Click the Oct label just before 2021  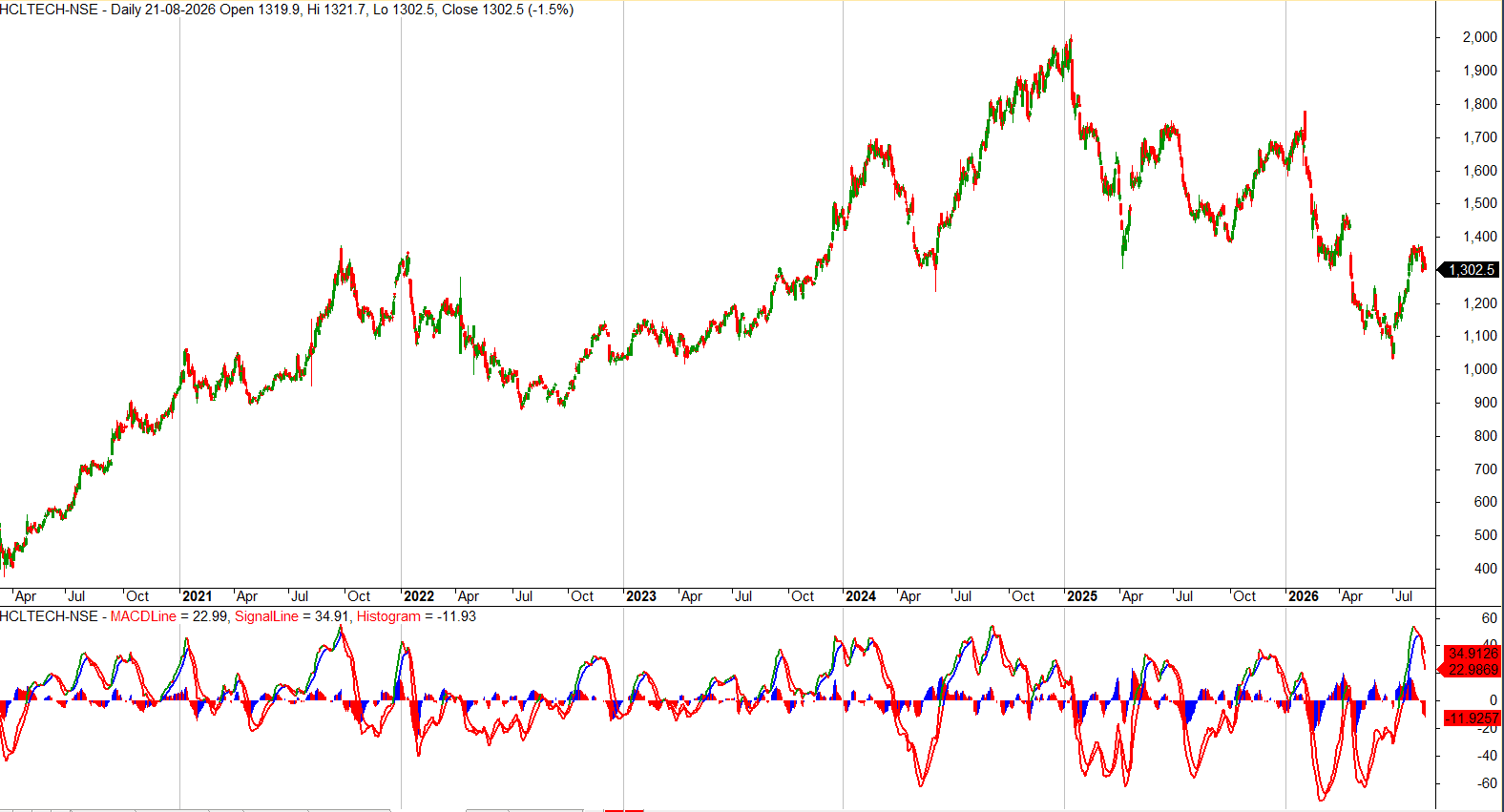coord(138,596)
